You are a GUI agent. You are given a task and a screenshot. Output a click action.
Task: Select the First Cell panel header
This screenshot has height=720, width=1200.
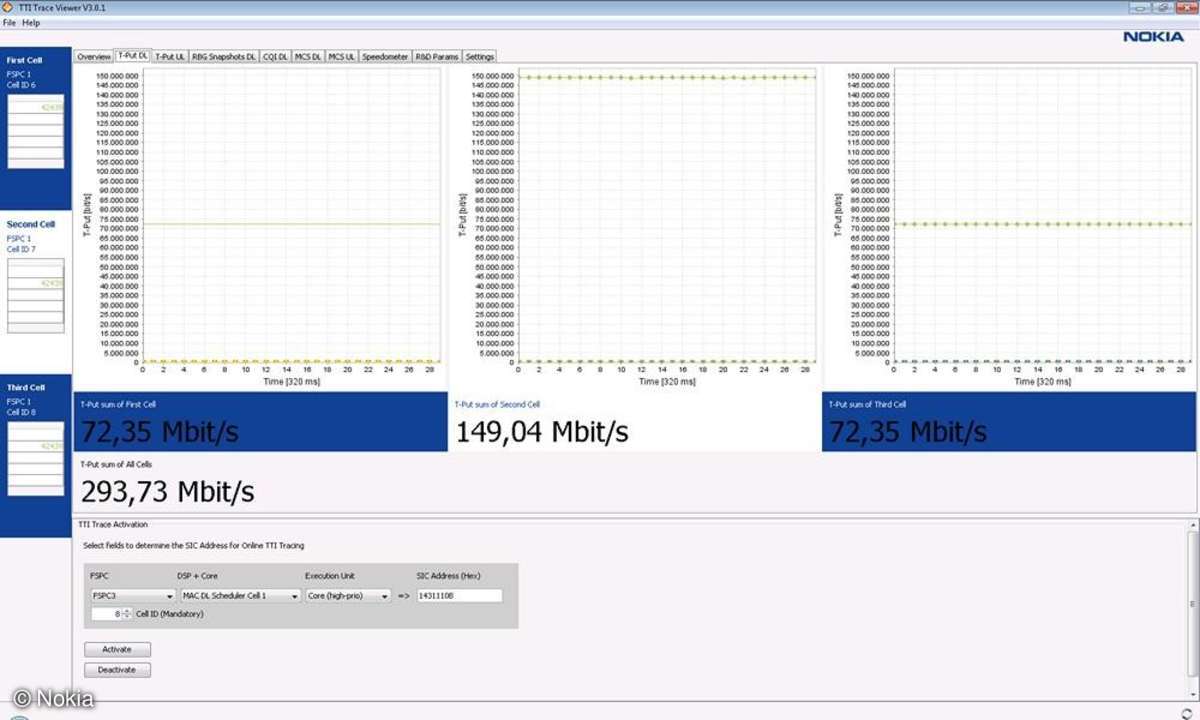click(x=25, y=60)
